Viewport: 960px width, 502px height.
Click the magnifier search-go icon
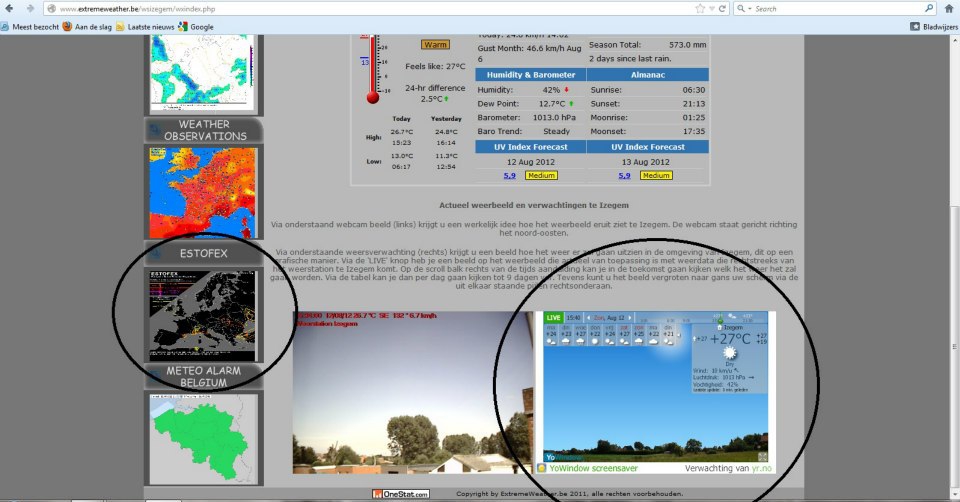point(929,9)
